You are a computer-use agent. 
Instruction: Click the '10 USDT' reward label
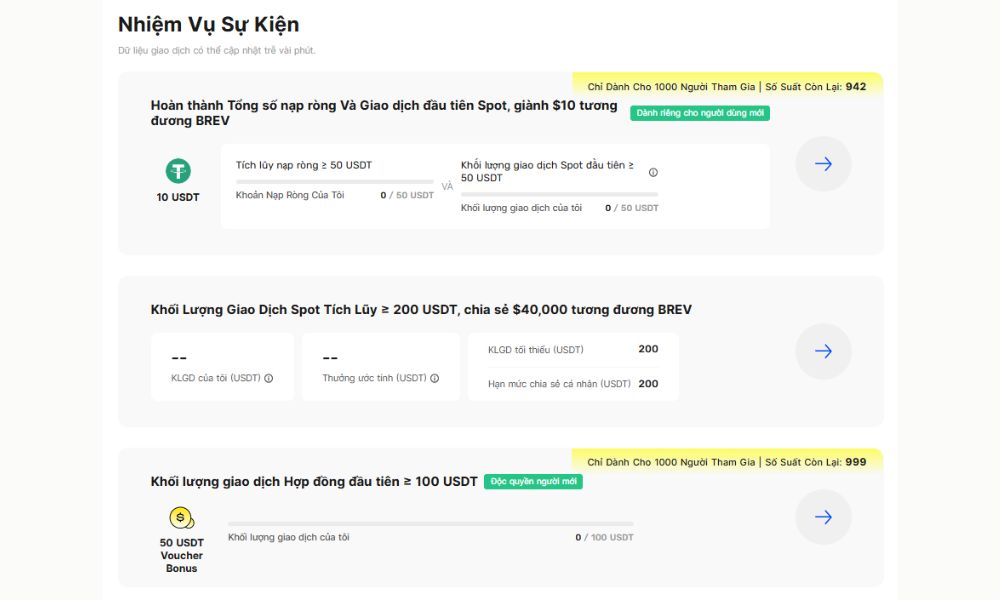tap(177, 197)
